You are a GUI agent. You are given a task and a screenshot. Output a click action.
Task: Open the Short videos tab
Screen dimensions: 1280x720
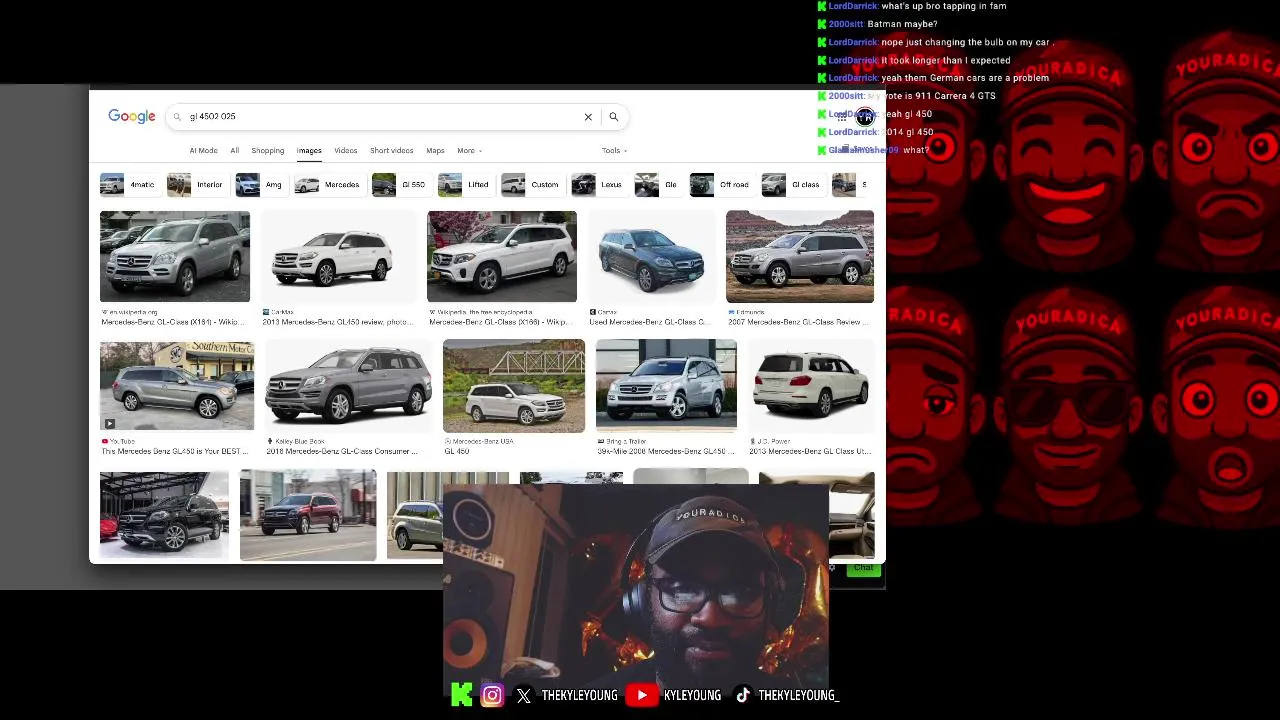[x=391, y=151]
